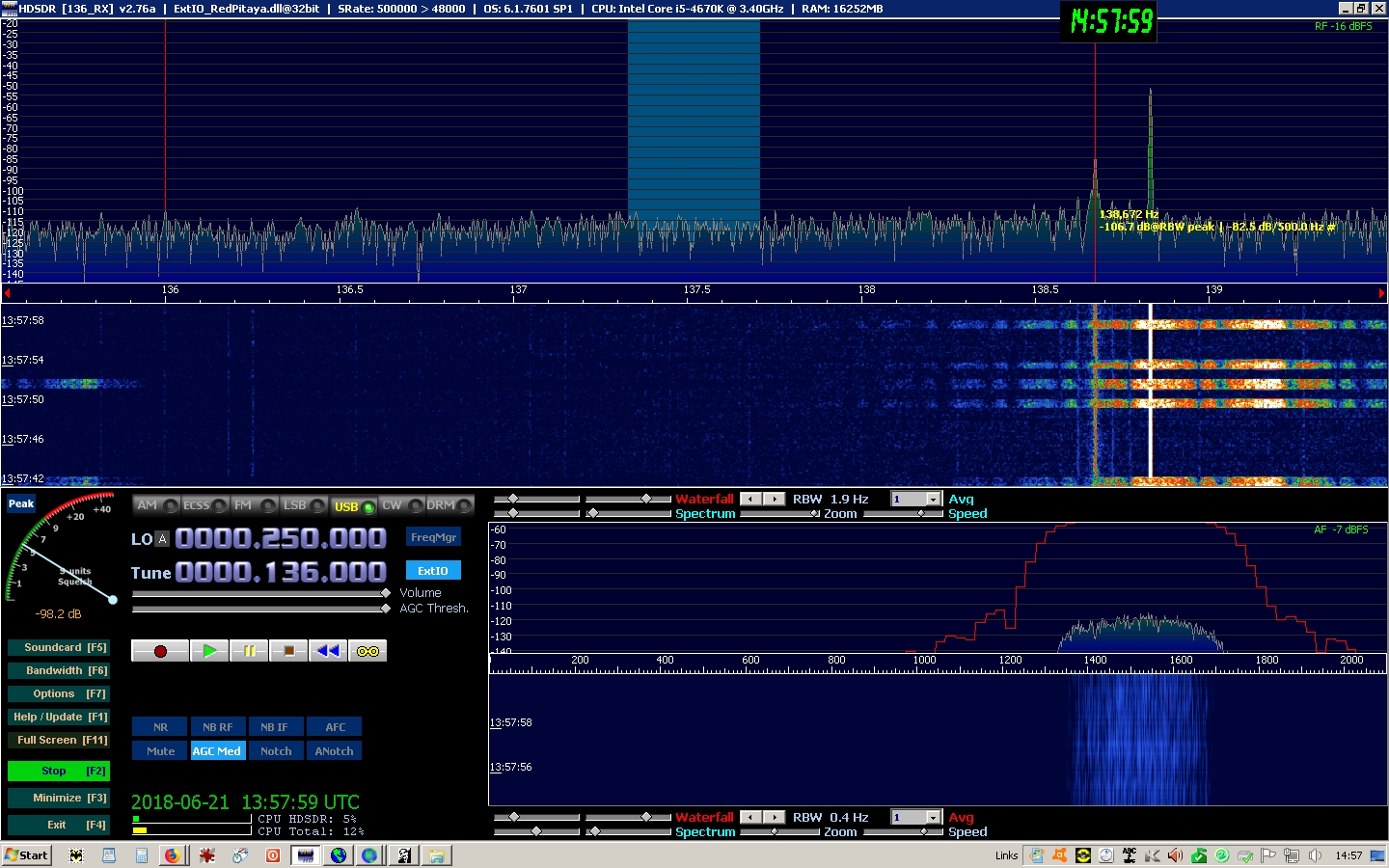Viewport: 1389px width, 868px height.
Task: Click the taskbar clock 14:57
Action: click(x=1348, y=855)
